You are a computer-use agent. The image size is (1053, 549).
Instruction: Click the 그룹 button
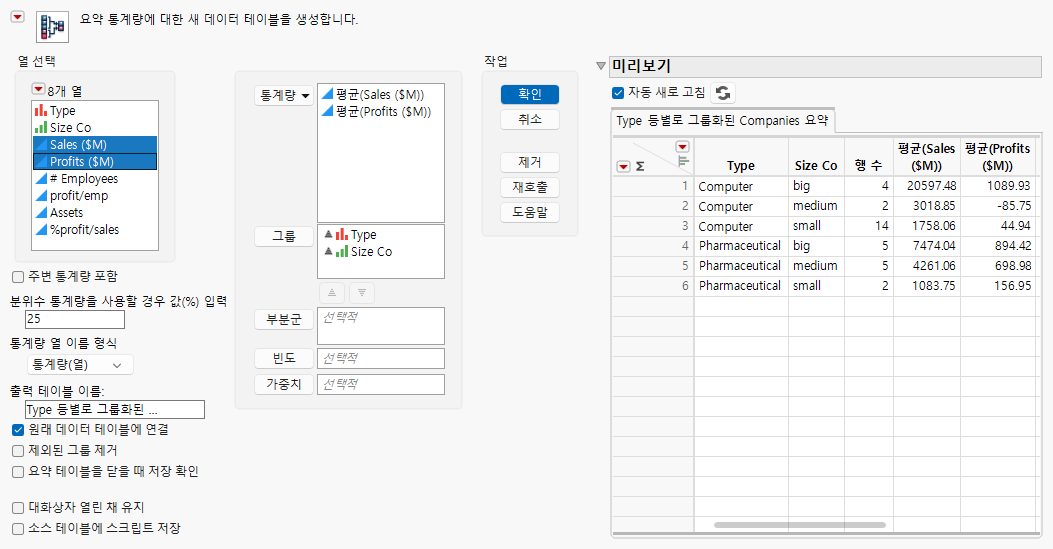283,236
